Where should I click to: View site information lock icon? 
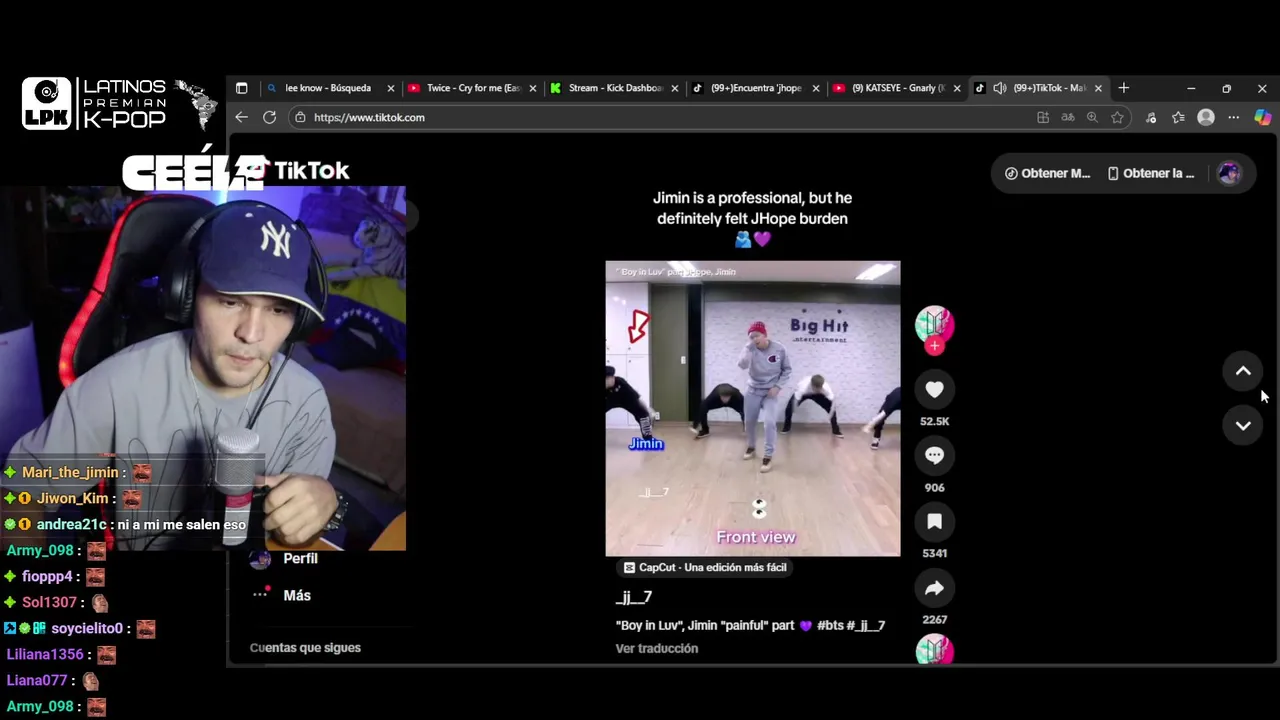(x=300, y=117)
